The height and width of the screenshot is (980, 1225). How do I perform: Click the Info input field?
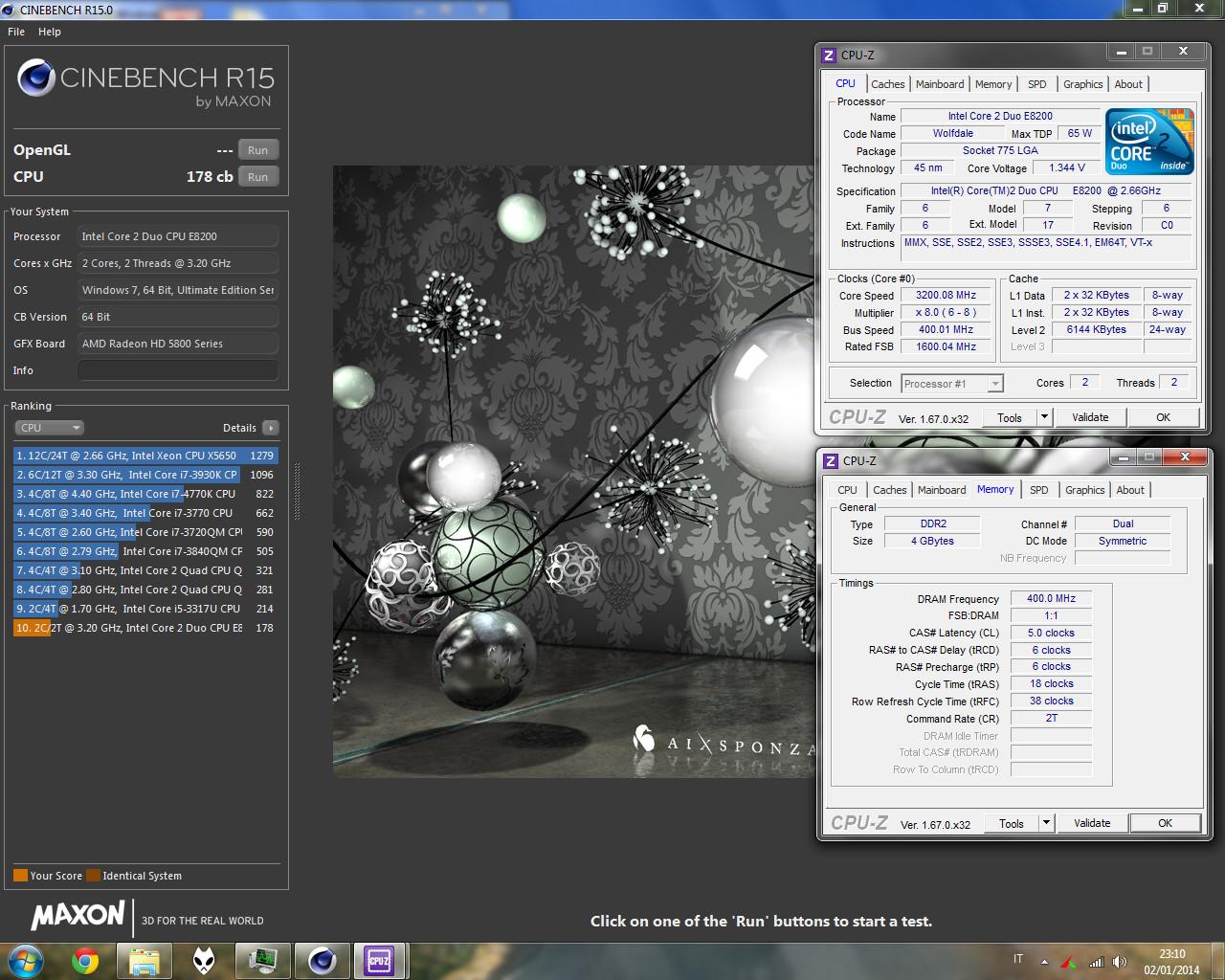(x=178, y=370)
